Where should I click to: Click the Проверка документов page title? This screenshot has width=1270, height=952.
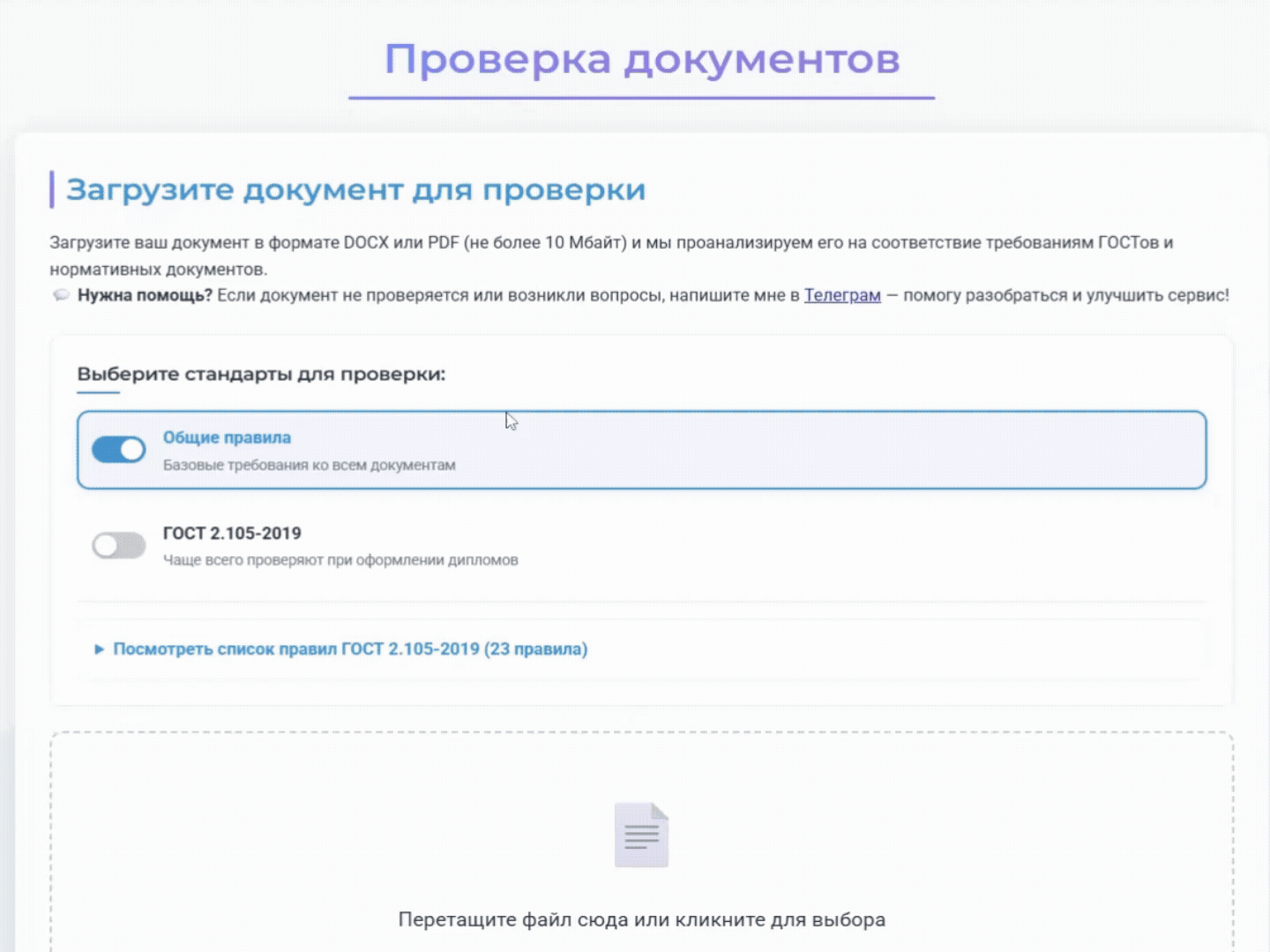(x=643, y=58)
